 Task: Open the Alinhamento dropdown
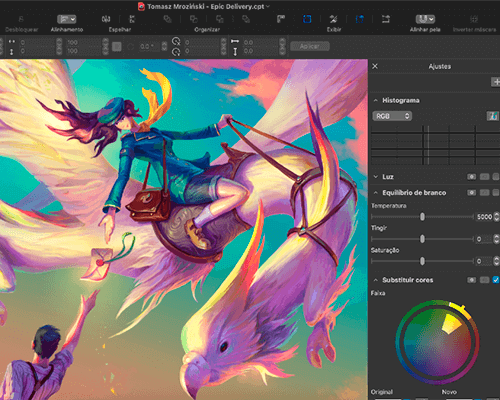(66, 19)
